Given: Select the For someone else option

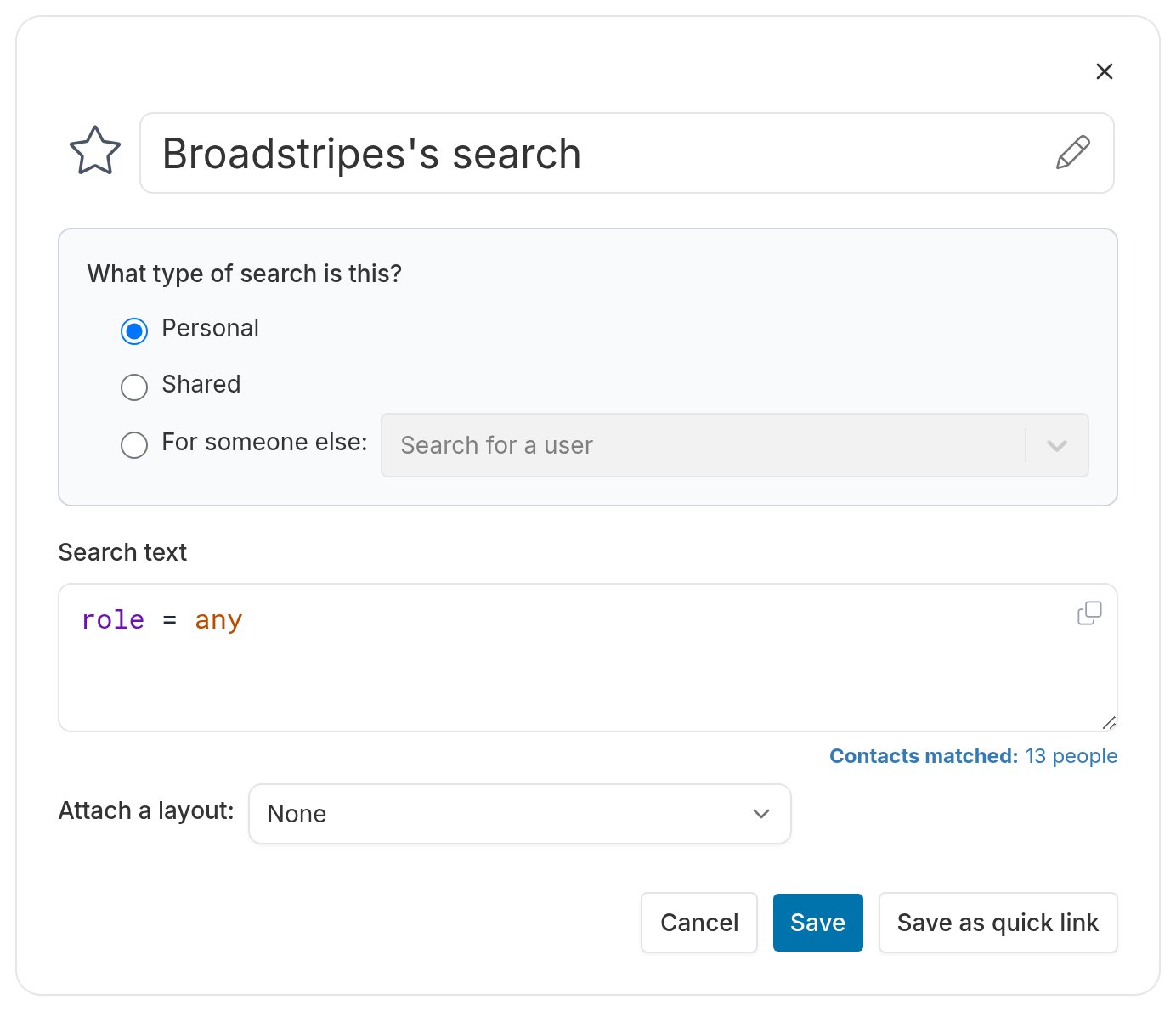Looking at the screenshot, I should (x=134, y=444).
